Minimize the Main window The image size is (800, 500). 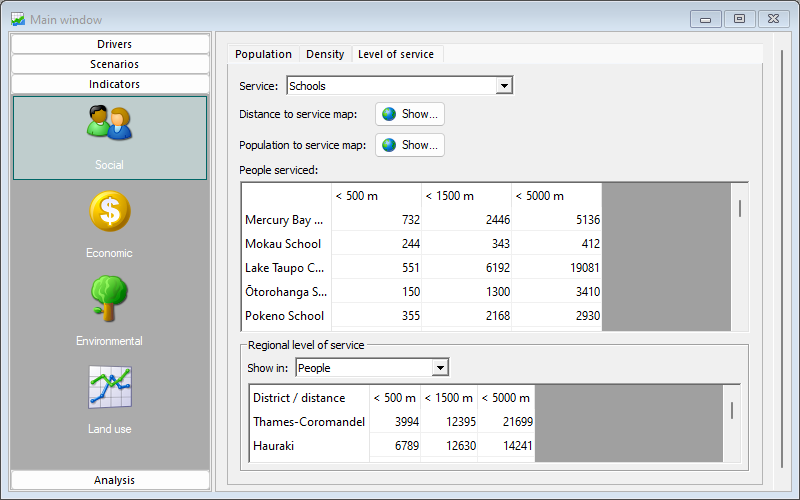click(x=706, y=19)
